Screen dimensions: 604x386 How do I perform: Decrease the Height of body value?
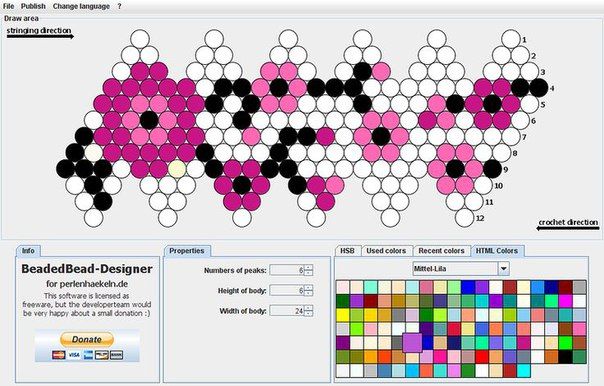309,293
